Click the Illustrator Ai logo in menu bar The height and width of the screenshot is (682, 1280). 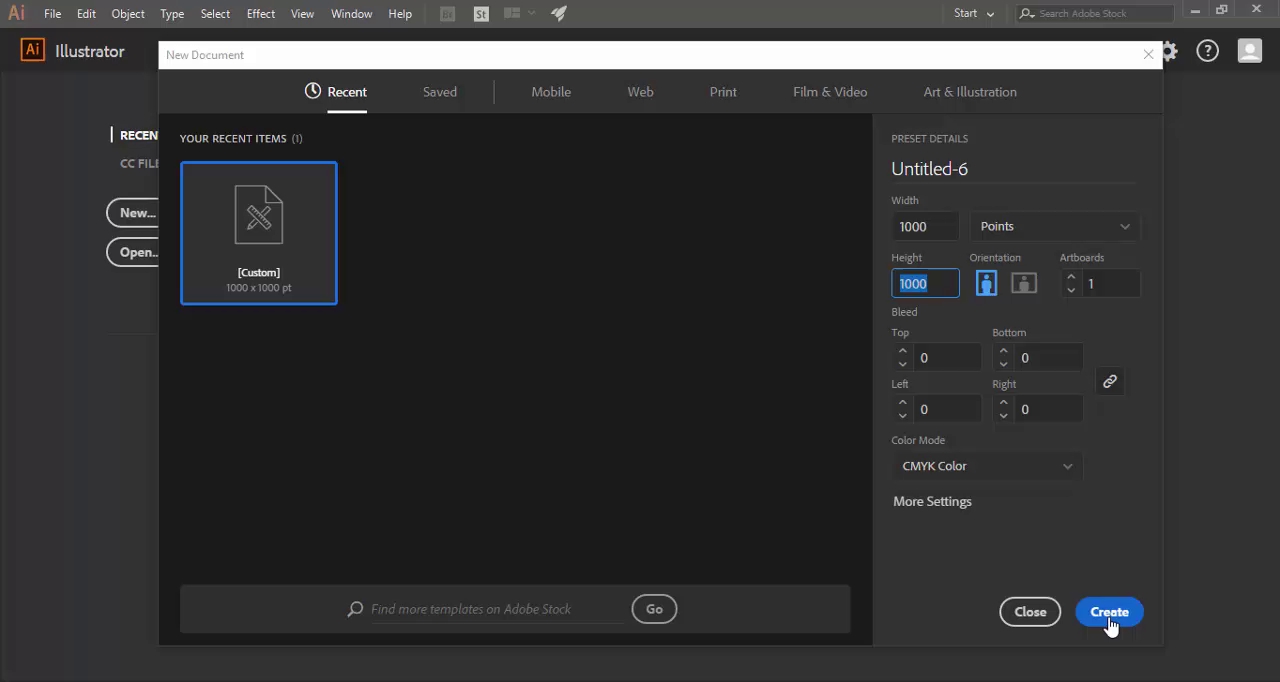click(16, 14)
